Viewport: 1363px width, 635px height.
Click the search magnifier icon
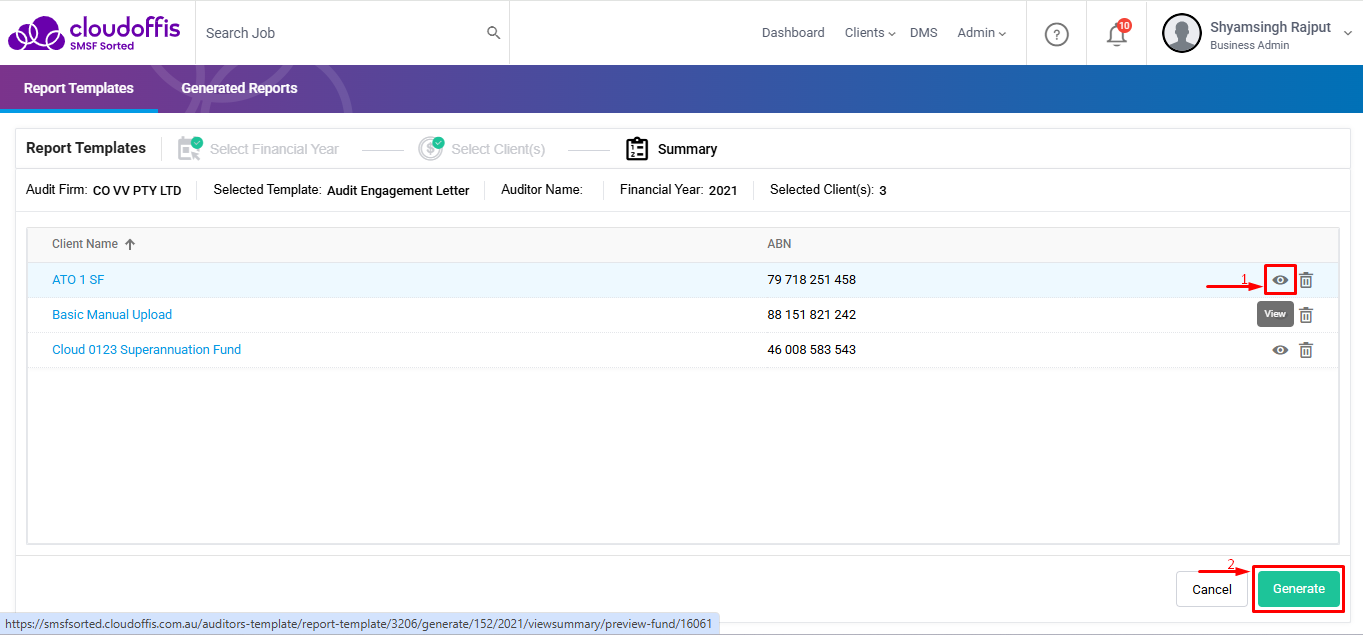(x=493, y=33)
